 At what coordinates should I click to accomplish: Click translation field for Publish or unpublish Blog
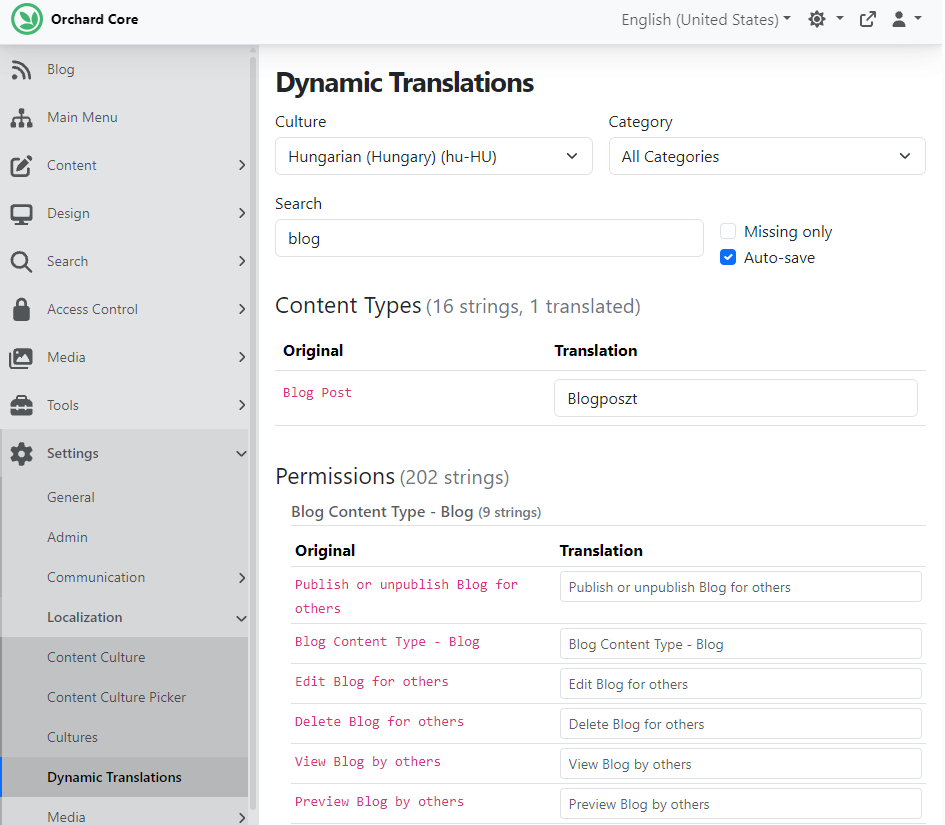tap(741, 587)
